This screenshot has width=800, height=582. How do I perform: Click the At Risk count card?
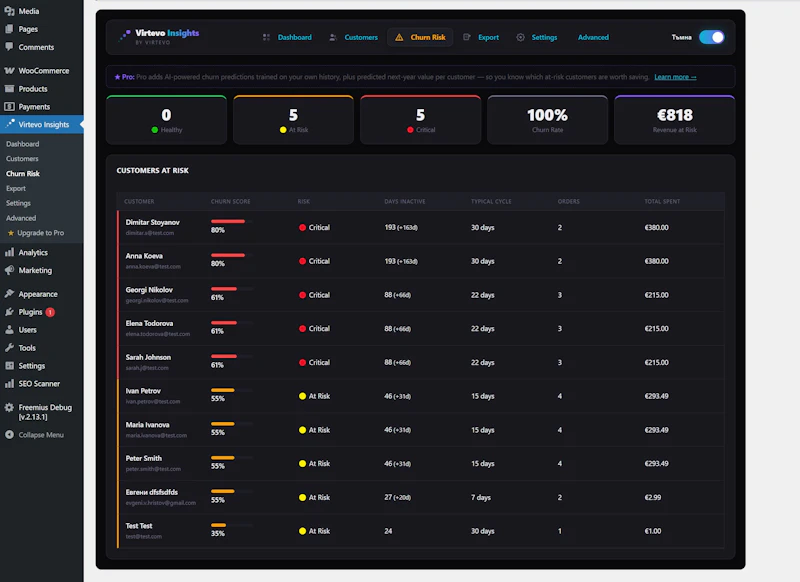pos(293,120)
